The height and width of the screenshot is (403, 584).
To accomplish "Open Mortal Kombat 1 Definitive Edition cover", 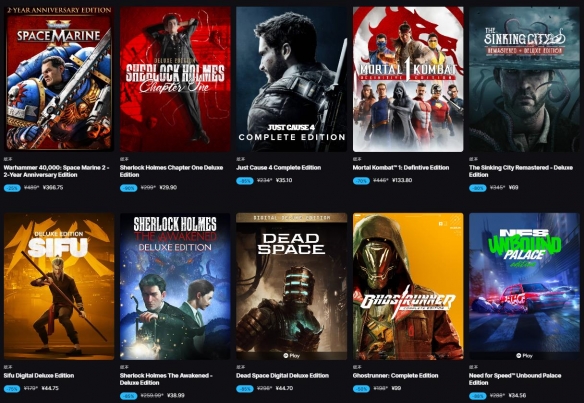I will (x=408, y=79).
